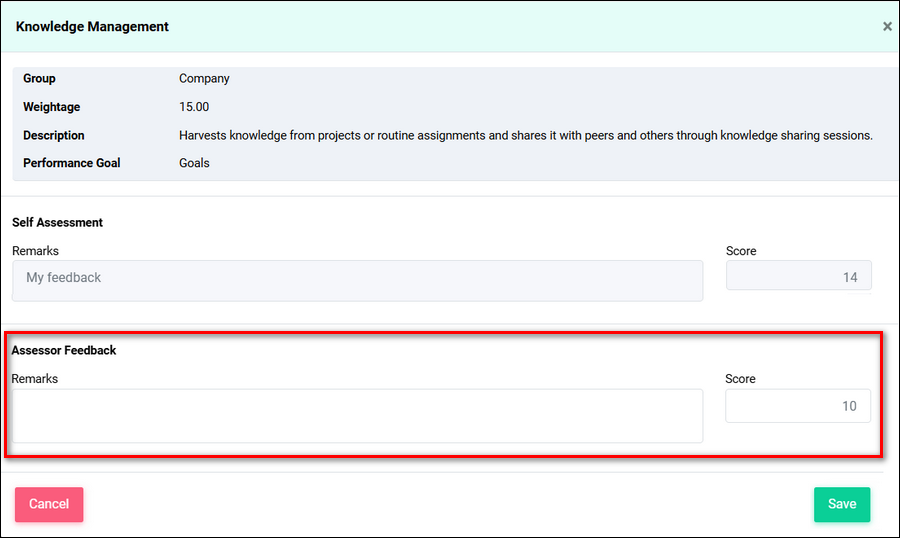Click the Knowledge Management dialog title

coord(92,27)
